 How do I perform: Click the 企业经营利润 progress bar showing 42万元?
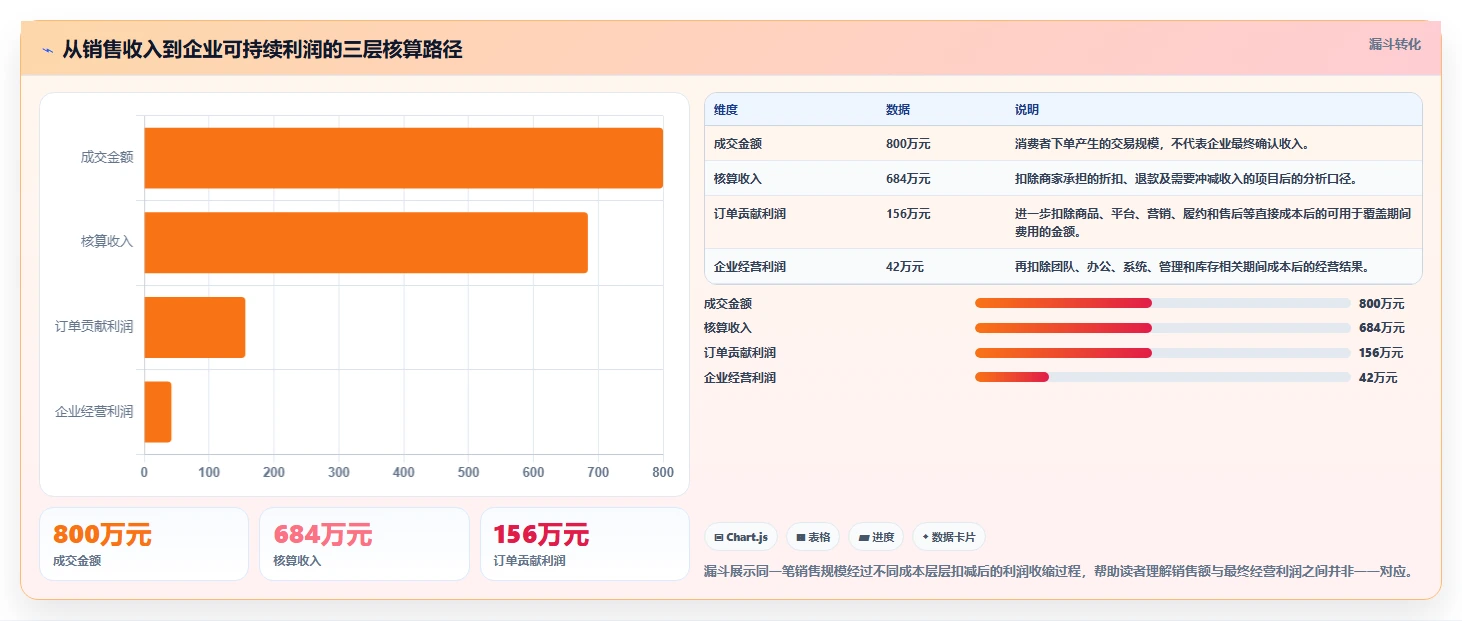(1162, 377)
